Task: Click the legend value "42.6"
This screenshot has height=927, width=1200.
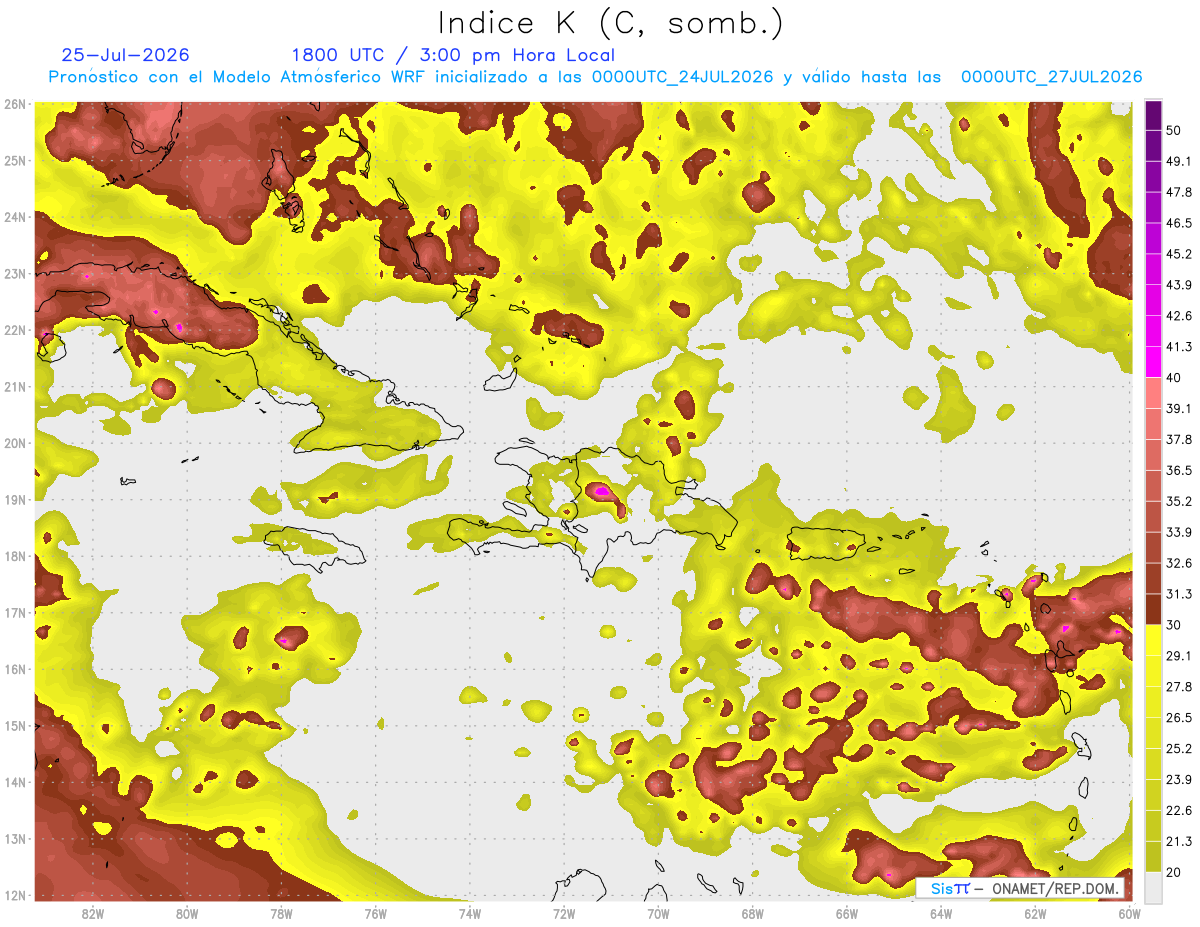Action: pyautogui.click(x=1179, y=316)
